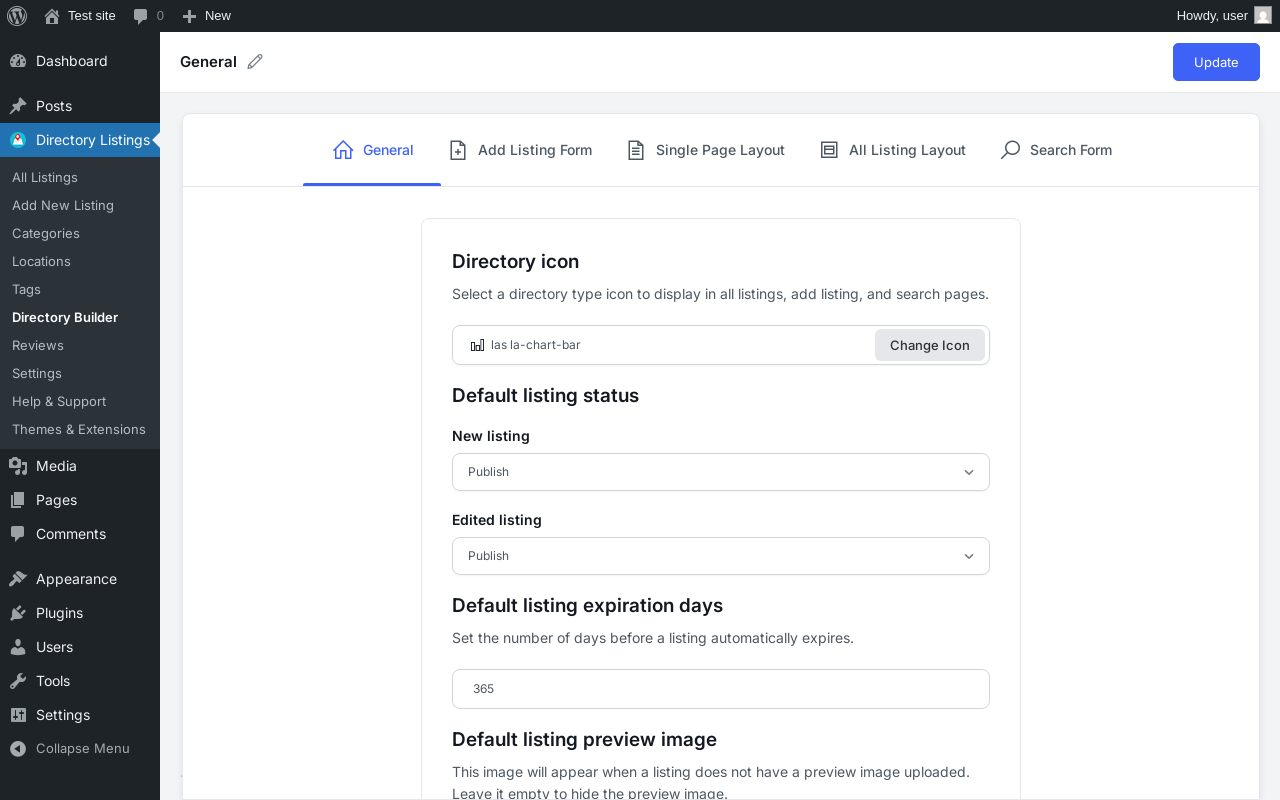The image size is (1280, 800).
Task: Click the user avatar next to Howdy
Action: (x=1263, y=16)
